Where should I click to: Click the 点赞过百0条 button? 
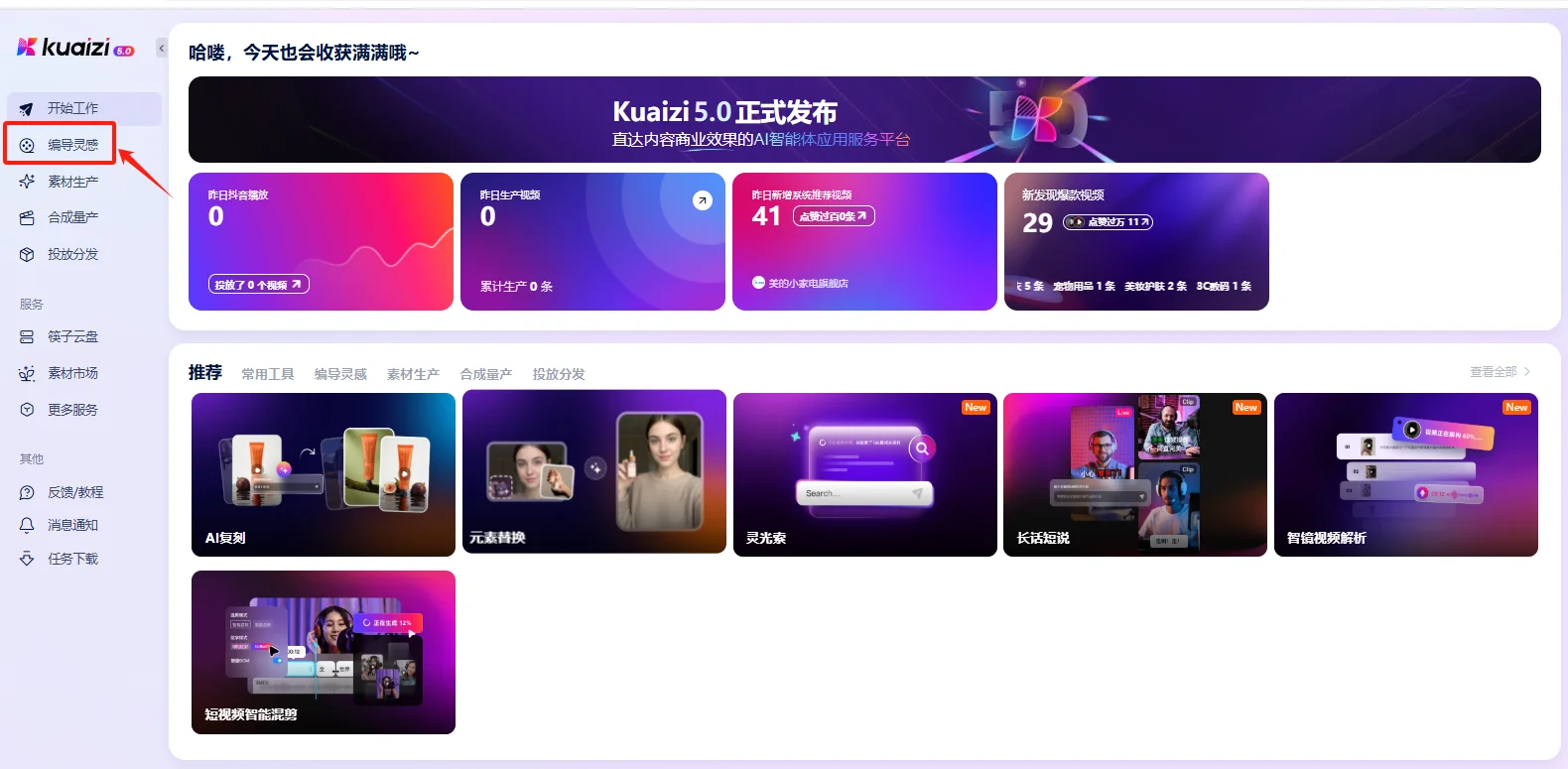pyautogui.click(x=834, y=216)
